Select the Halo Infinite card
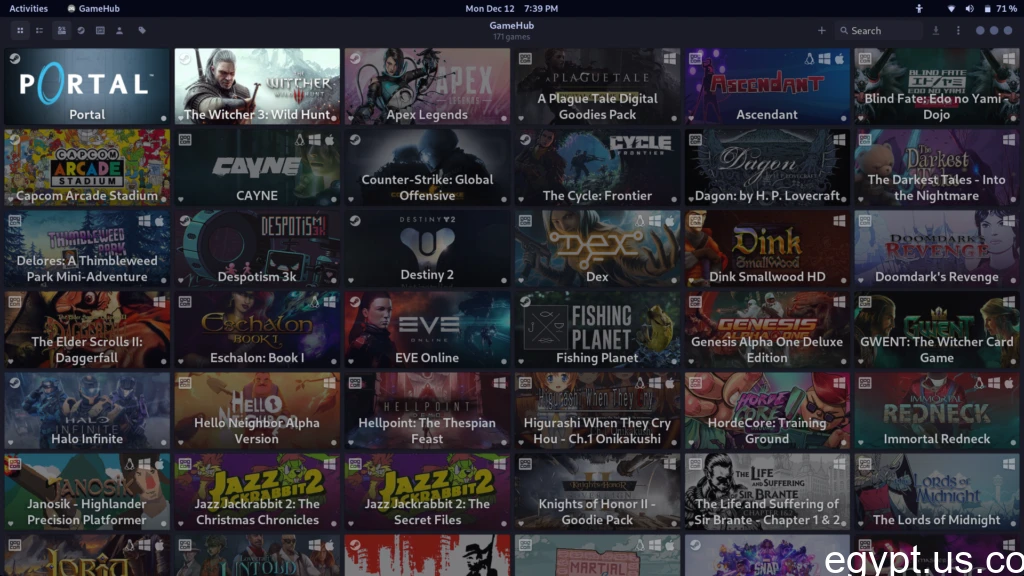This screenshot has height=576, width=1024. pyautogui.click(x=87, y=410)
